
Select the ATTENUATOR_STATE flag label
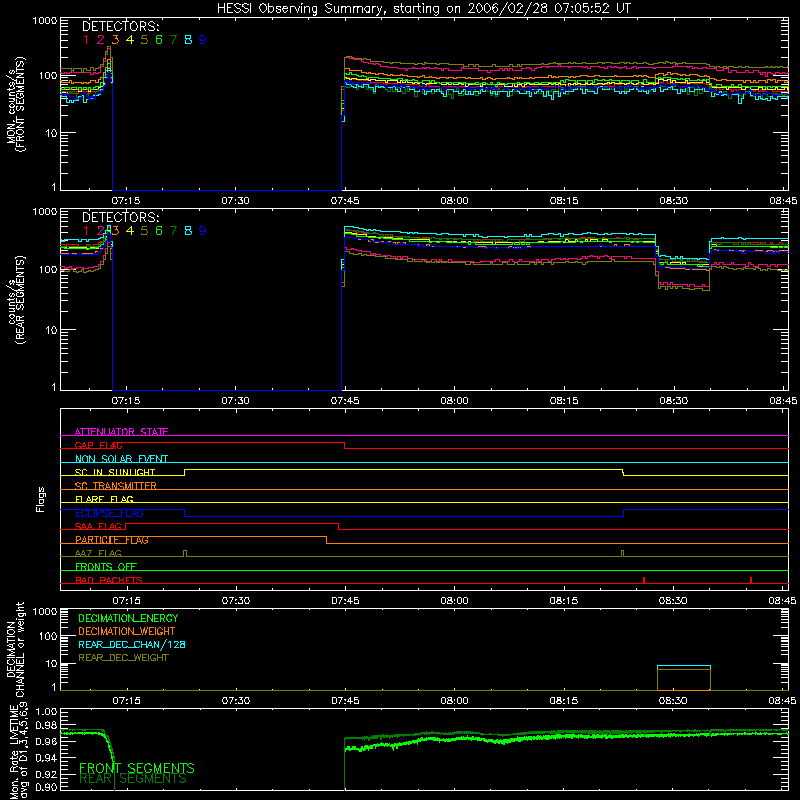coord(121,432)
